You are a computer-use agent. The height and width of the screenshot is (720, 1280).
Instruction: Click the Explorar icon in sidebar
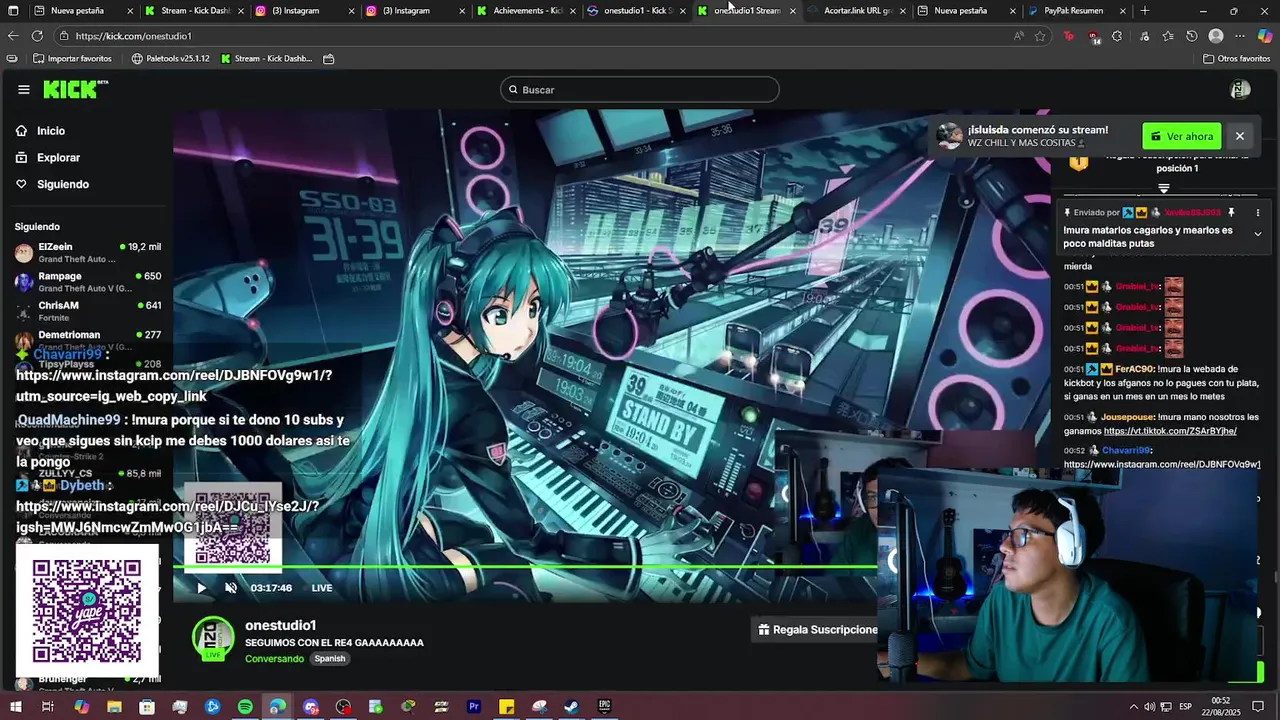coord(21,158)
